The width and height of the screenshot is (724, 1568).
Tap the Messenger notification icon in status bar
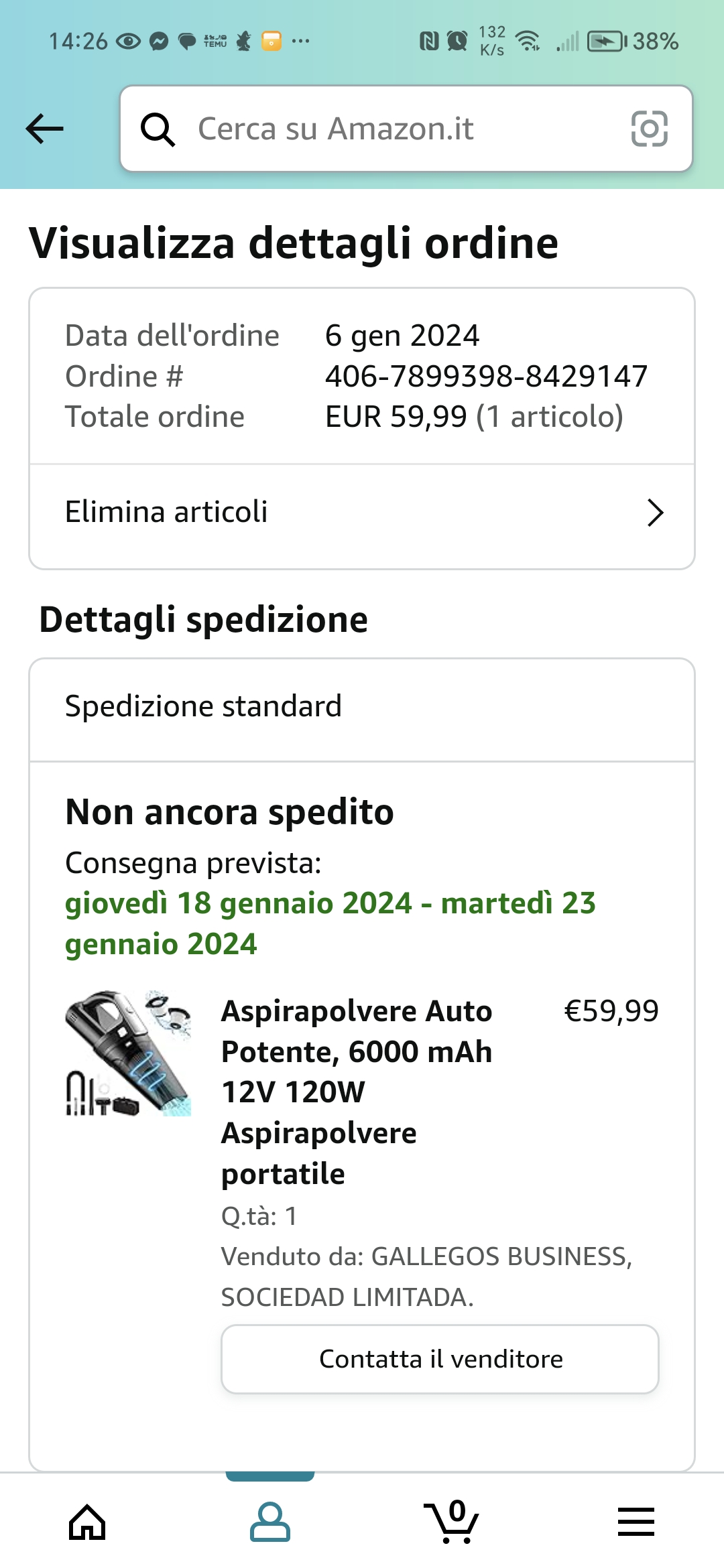pos(159,42)
